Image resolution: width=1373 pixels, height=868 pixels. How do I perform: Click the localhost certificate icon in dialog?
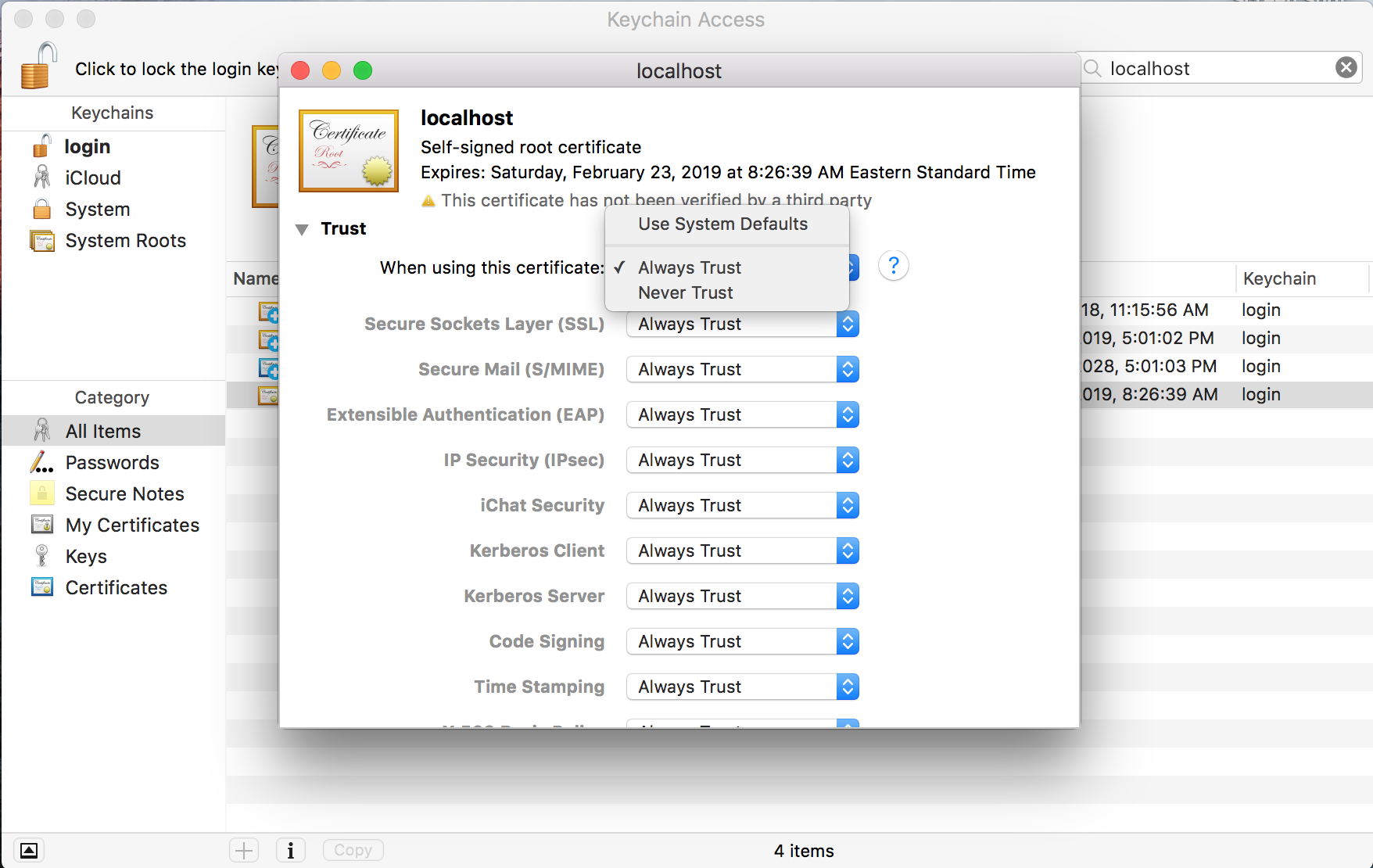tap(349, 151)
